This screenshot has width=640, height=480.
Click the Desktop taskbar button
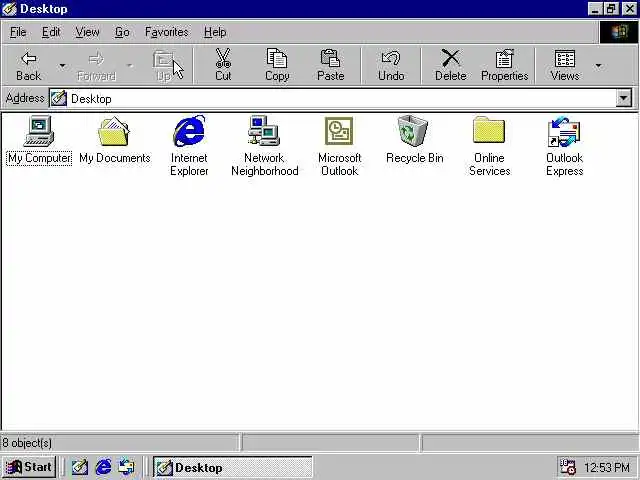pyautogui.click(x=233, y=467)
